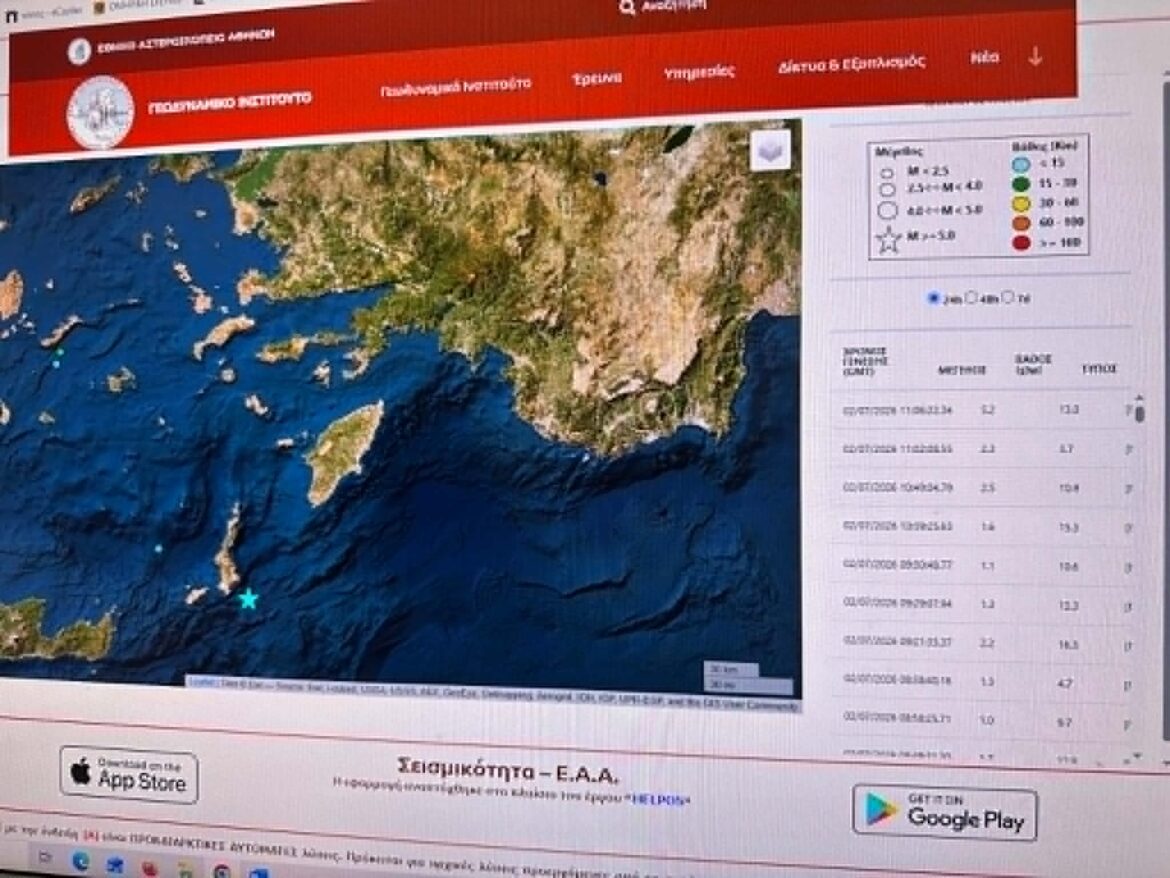Sort by the ΜΕΓΕΘΟΣ column header
Screen dimensions: 1170x878
962,370
